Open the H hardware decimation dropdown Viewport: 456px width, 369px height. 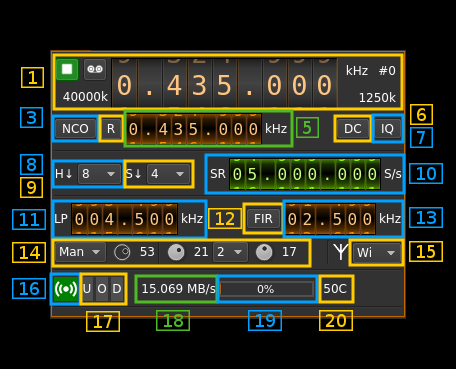[x=99, y=174]
